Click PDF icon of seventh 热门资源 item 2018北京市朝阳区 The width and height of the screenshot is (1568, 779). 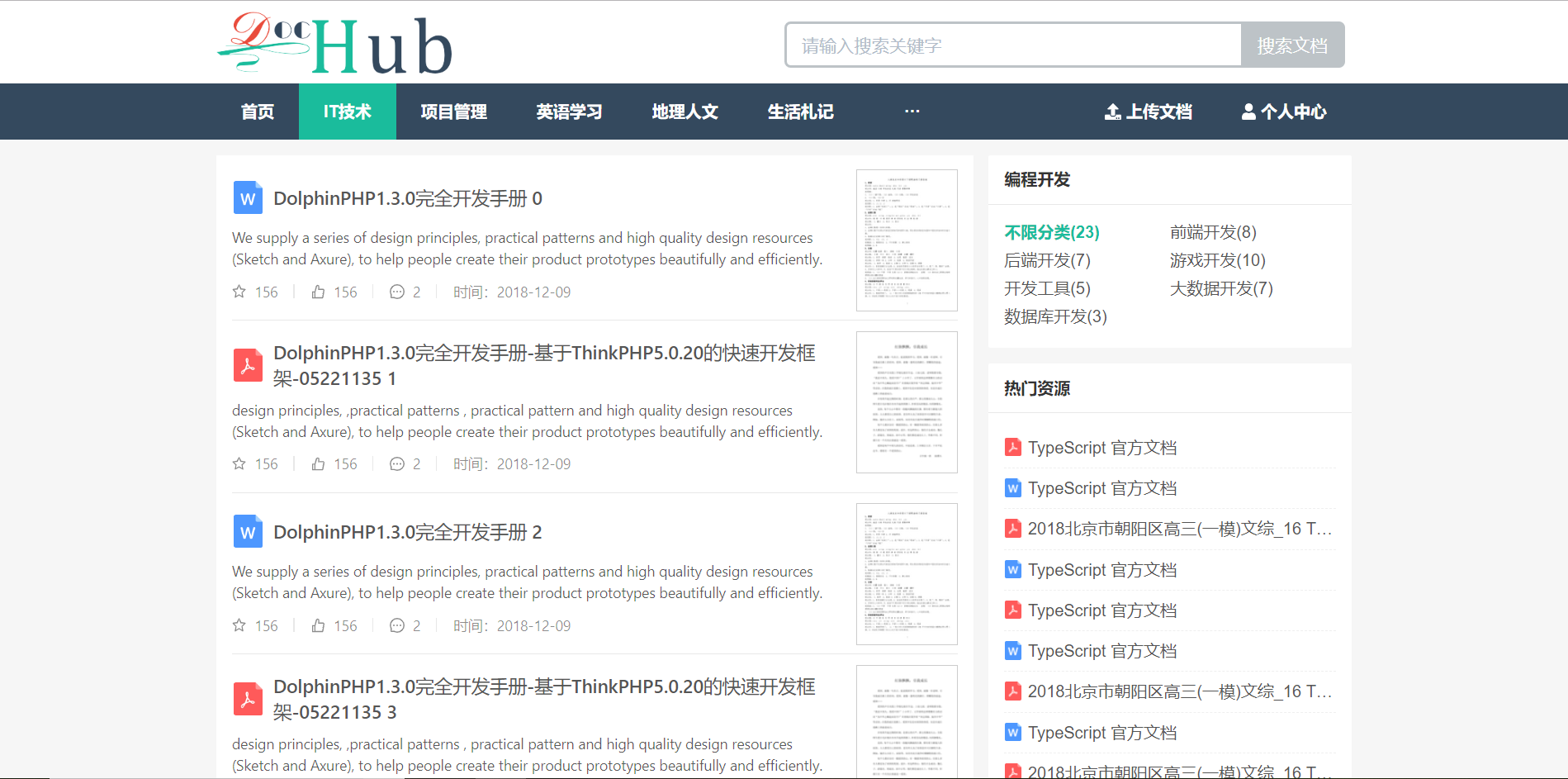tap(1013, 691)
